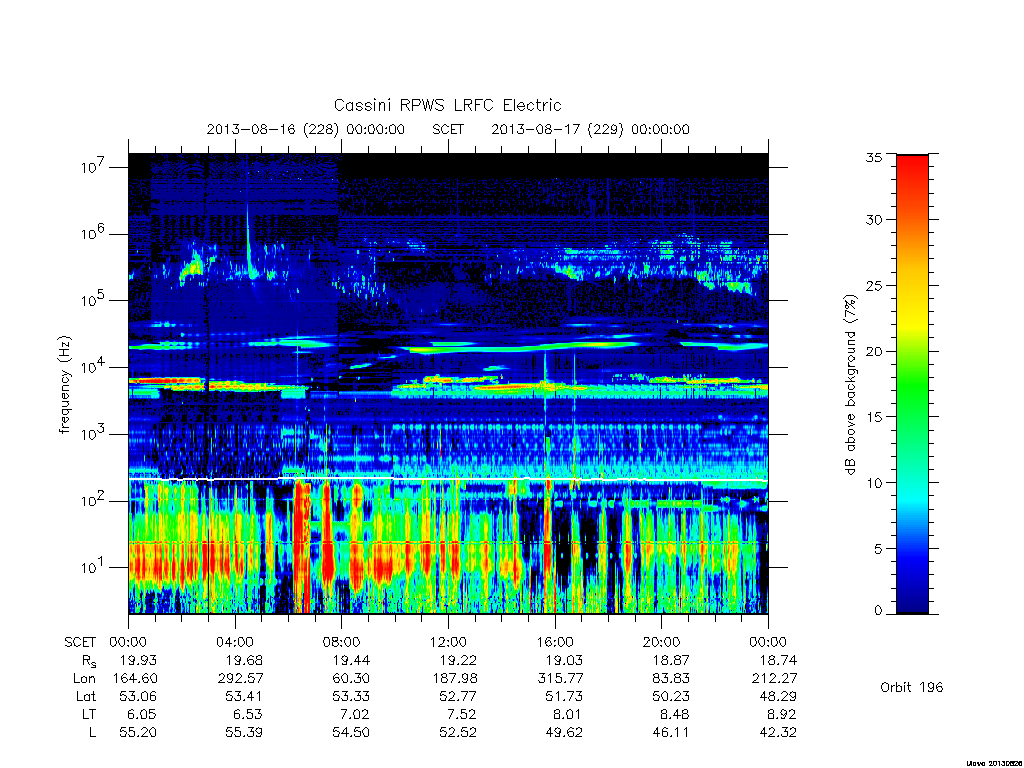The image size is (1024, 768).
Task: Click the L value '42.32'
Action: pyautogui.click(x=778, y=733)
